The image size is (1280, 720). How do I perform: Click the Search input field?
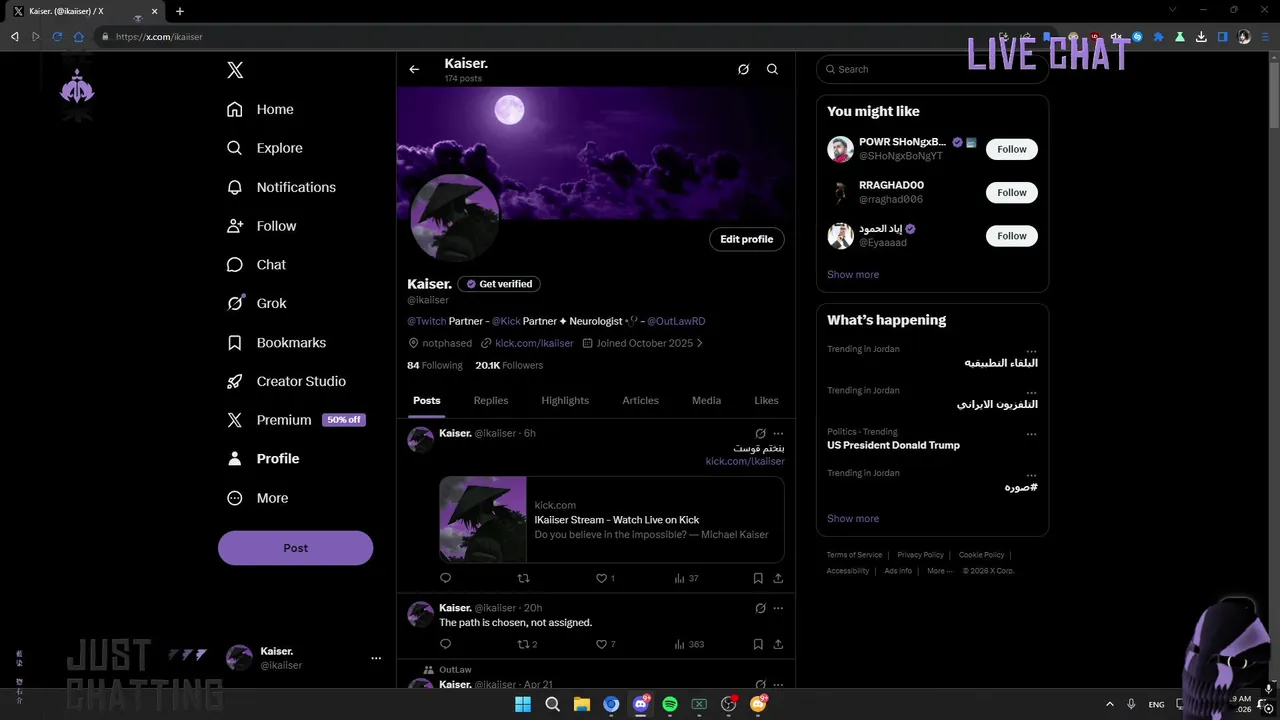932,69
